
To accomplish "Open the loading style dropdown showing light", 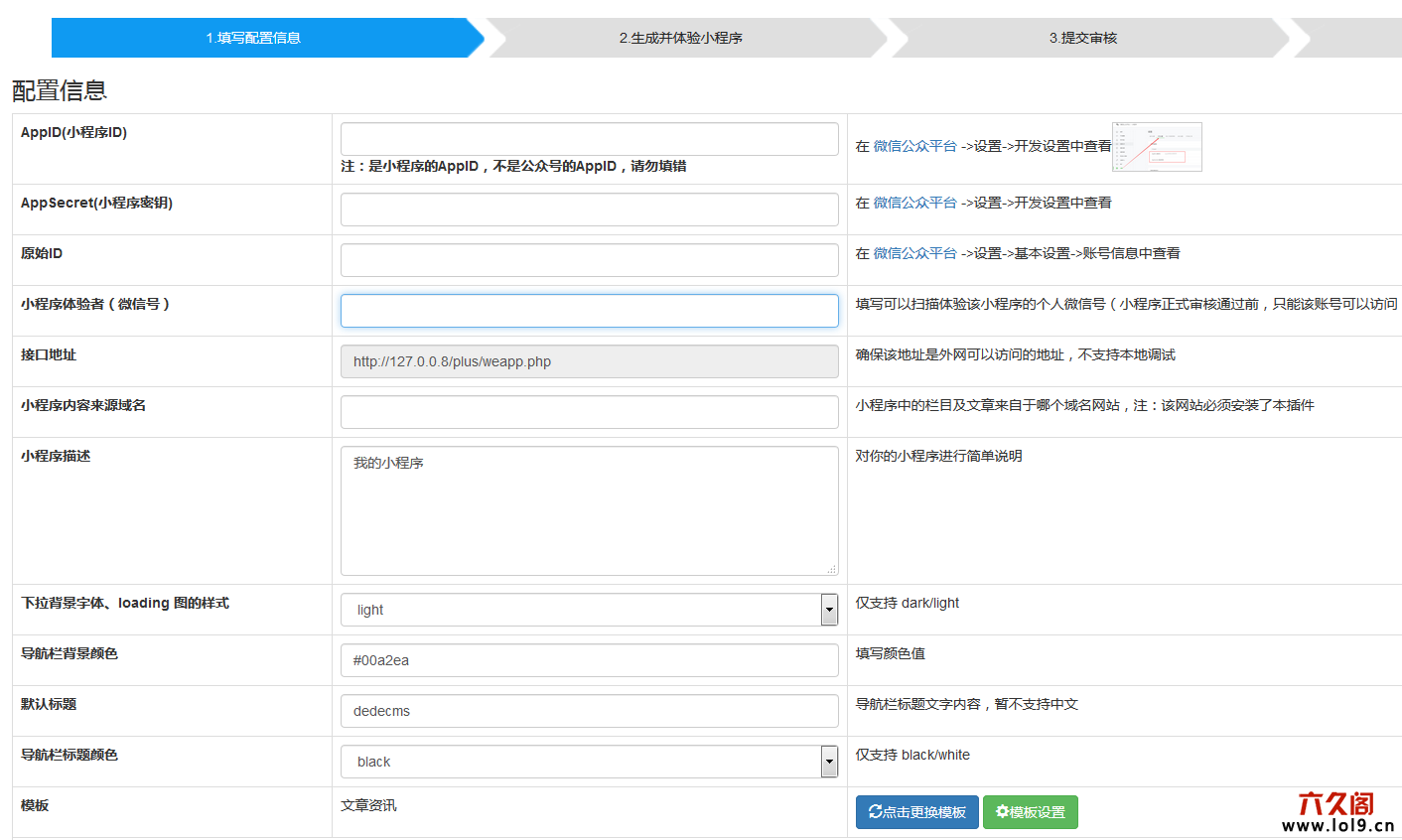I will (590, 610).
